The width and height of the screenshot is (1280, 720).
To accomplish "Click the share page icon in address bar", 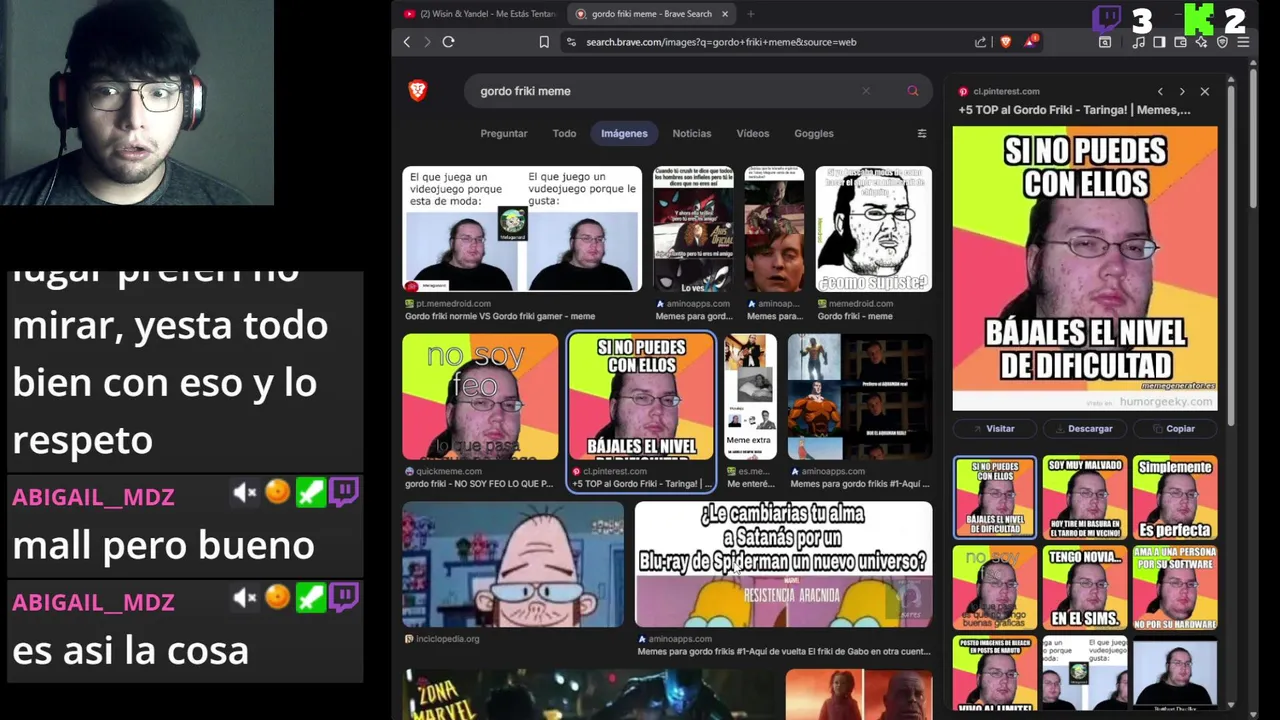I will pos(981,42).
